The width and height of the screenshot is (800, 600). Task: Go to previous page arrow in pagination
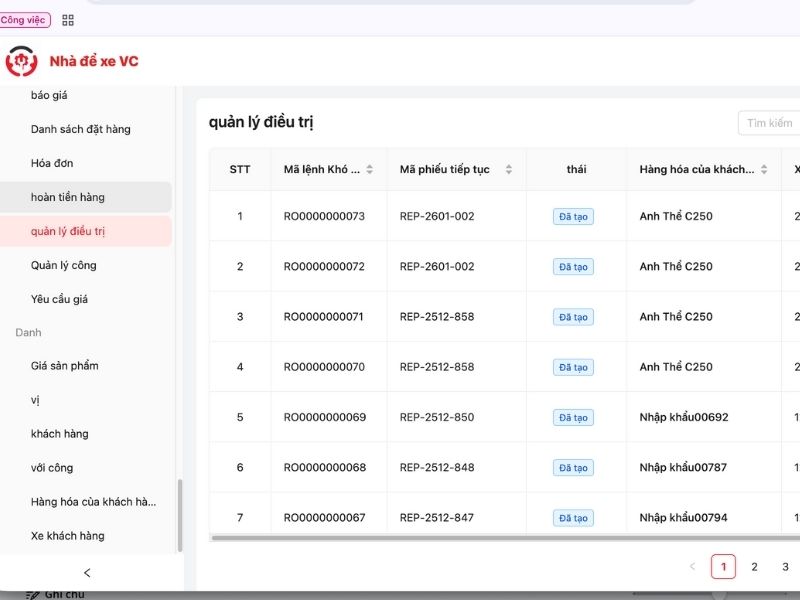pyautogui.click(x=692, y=567)
